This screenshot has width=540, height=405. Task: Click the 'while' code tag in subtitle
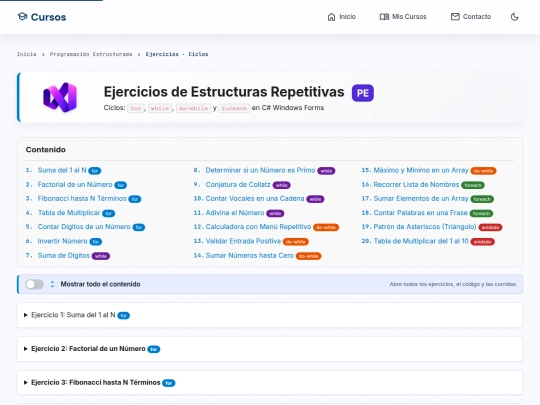160,108
